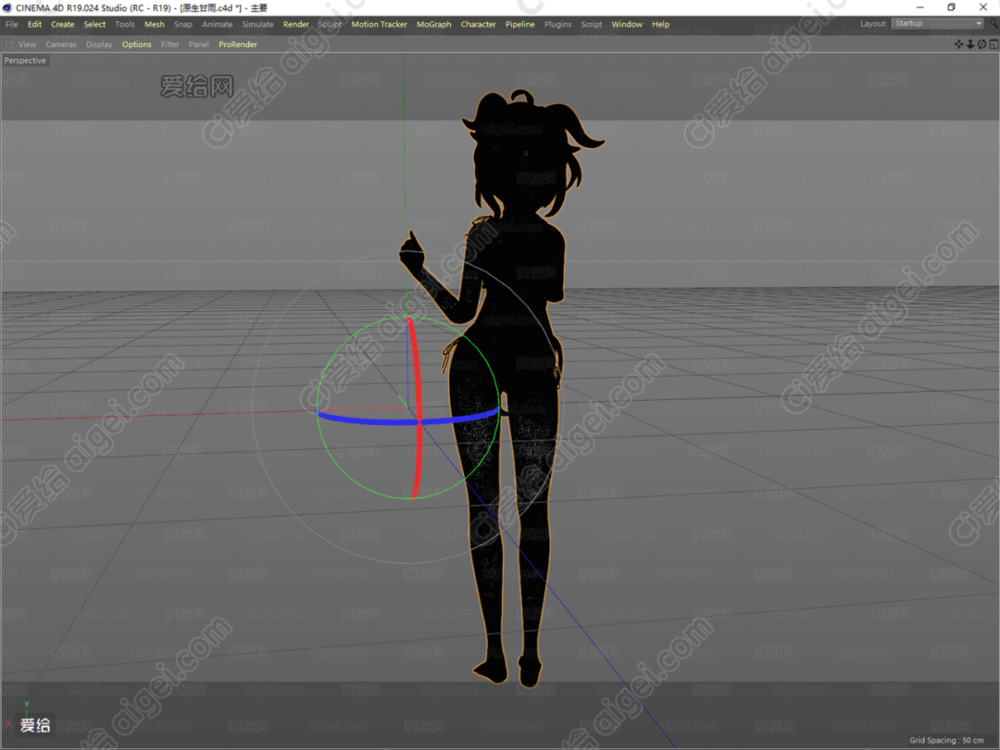
Task: Open the Plugins menu
Action: 557,24
